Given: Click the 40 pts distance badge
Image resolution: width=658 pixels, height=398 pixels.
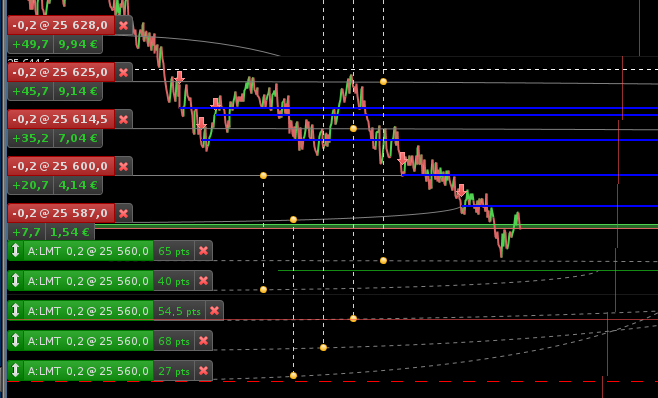Looking at the screenshot, I should point(174,281).
